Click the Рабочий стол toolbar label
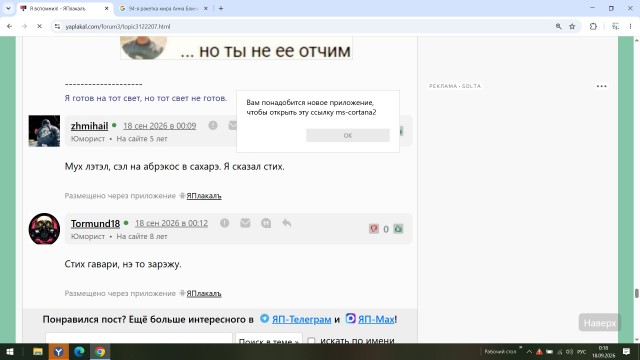The image size is (640, 360). (500, 352)
